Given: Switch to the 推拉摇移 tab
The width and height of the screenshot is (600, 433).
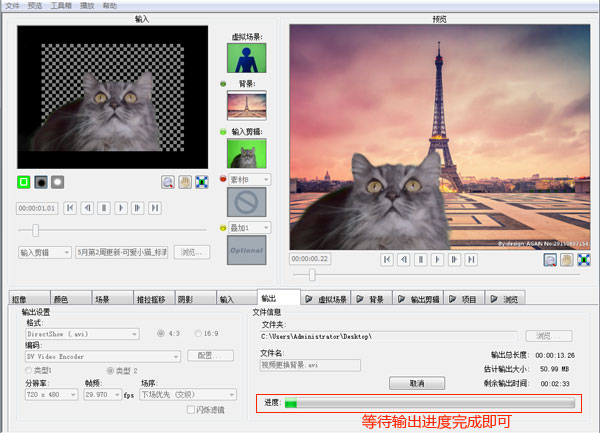Looking at the screenshot, I should pos(154,299).
